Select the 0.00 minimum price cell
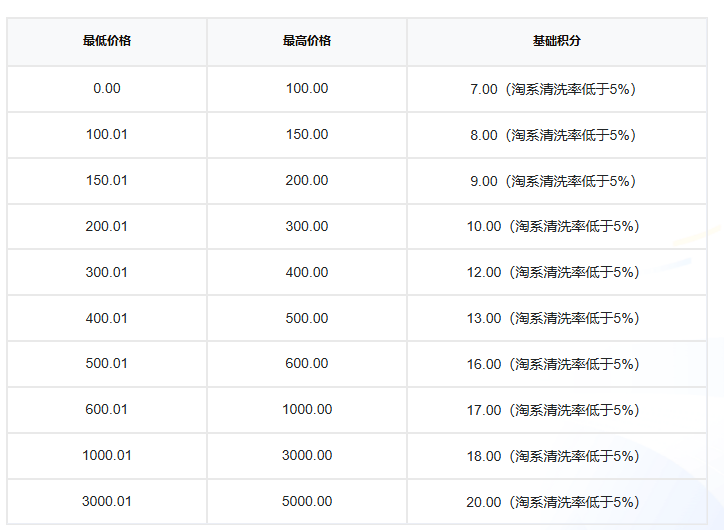This screenshot has height=530, width=724. point(107,89)
